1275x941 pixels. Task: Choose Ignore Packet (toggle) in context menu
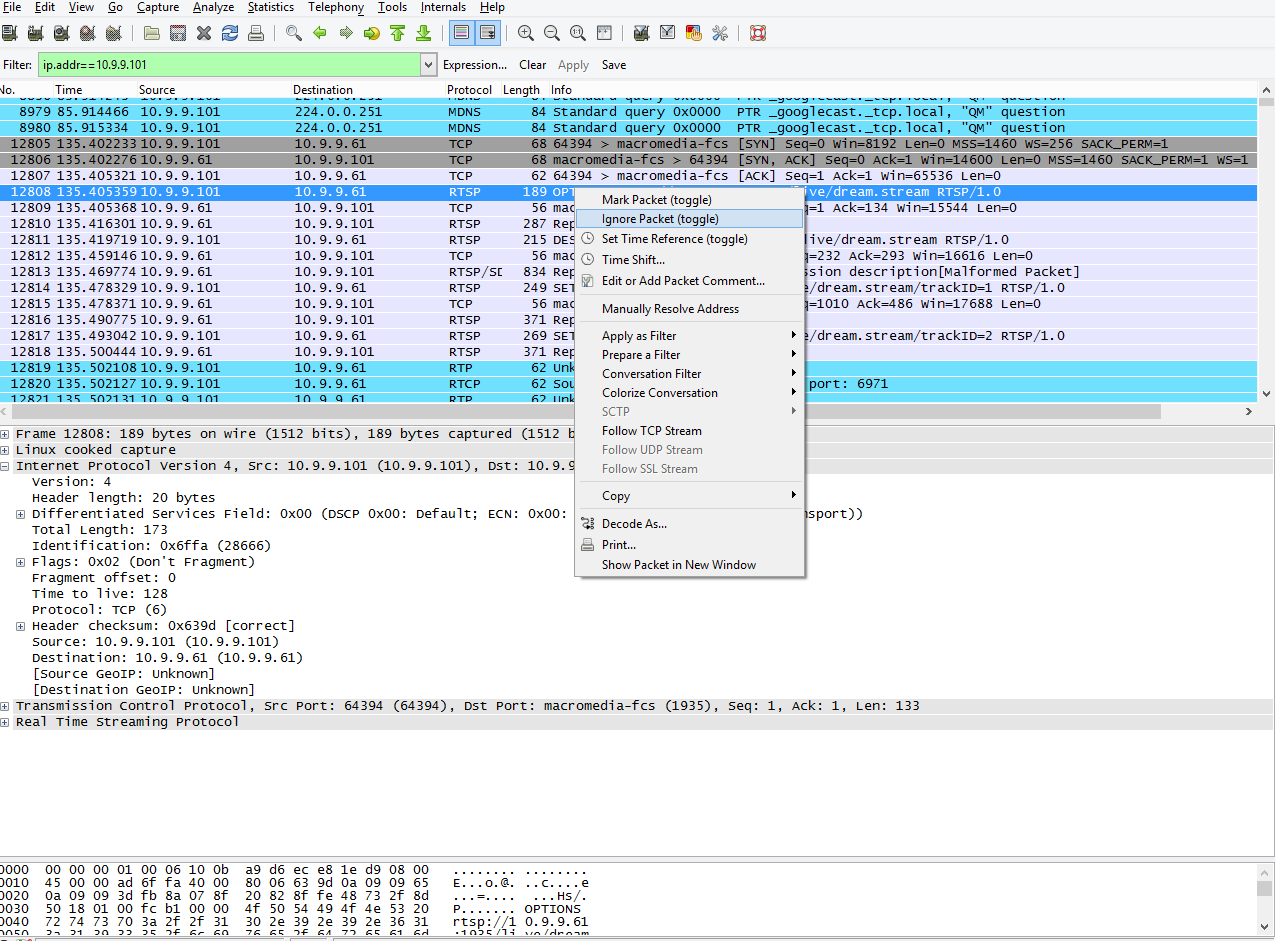pyautogui.click(x=660, y=219)
